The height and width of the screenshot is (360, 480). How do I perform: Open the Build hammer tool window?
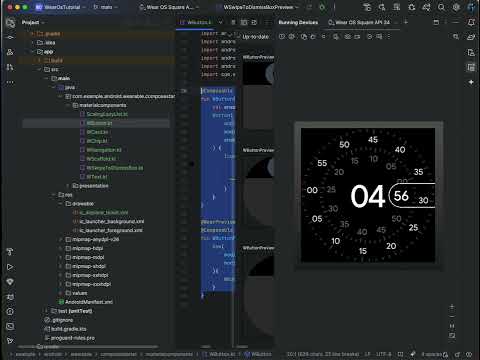click(10, 252)
